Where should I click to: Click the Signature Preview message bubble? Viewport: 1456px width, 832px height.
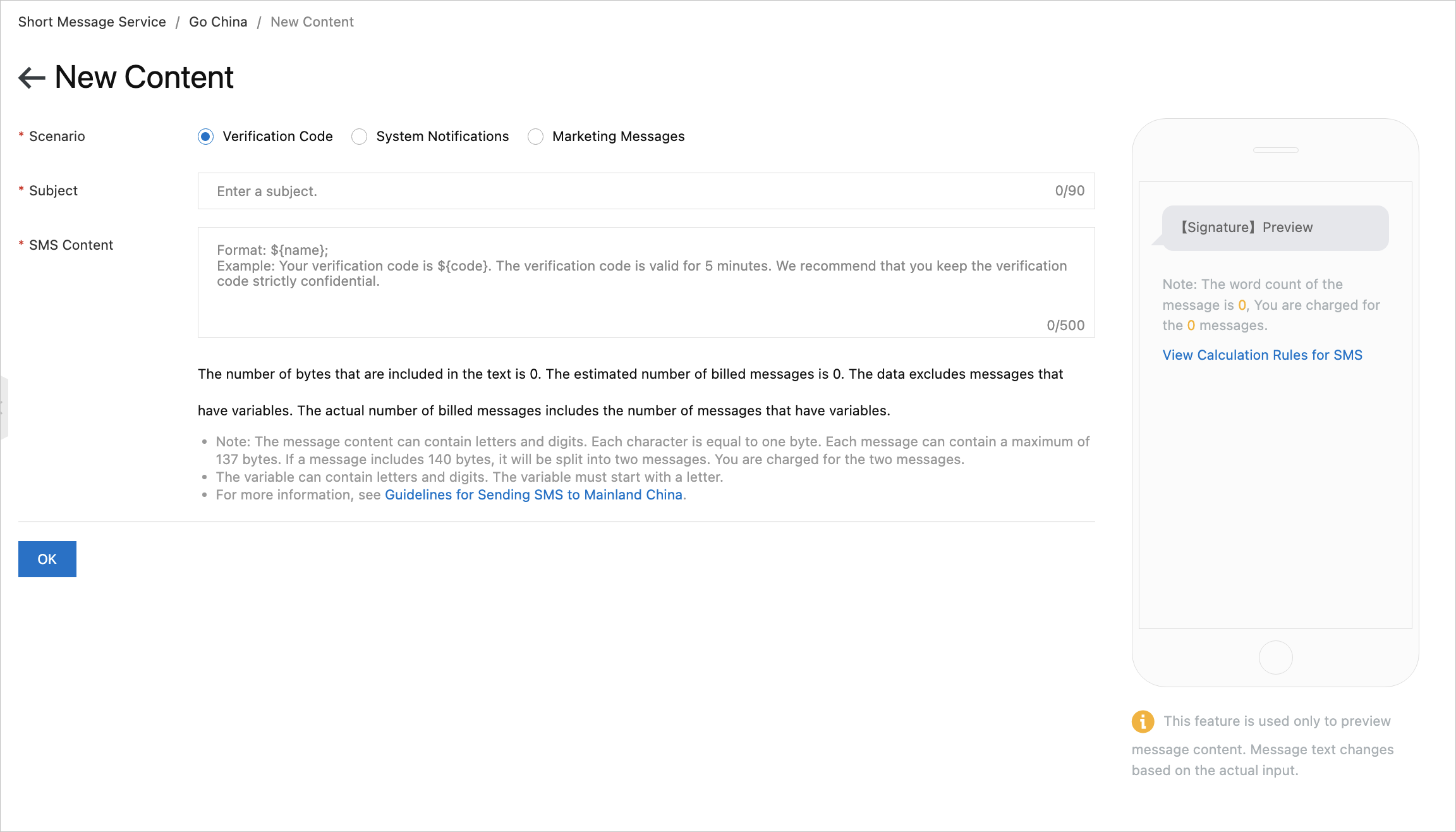point(1275,228)
